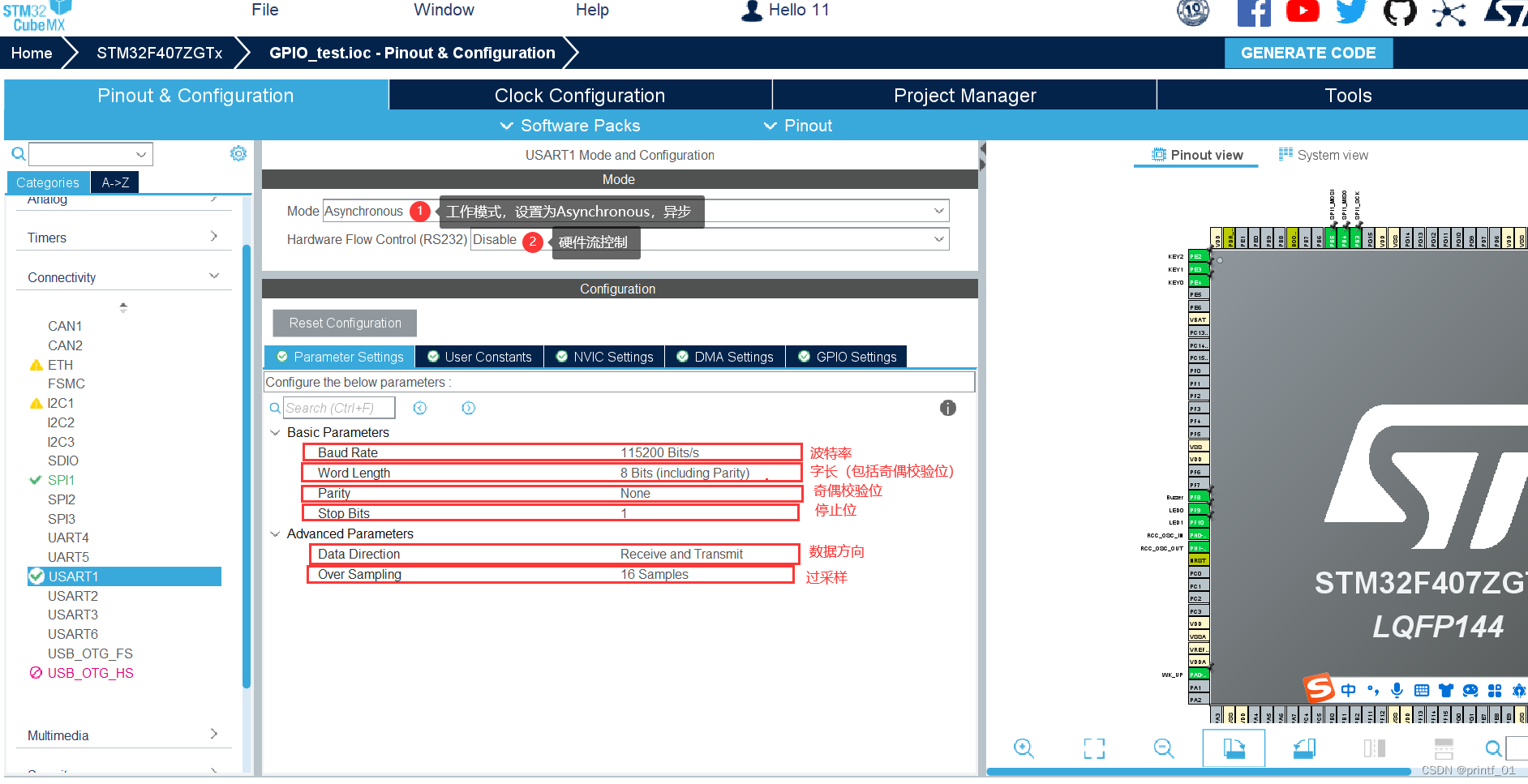Select SPI1 in the Connectivity list

(x=61, y=480)
